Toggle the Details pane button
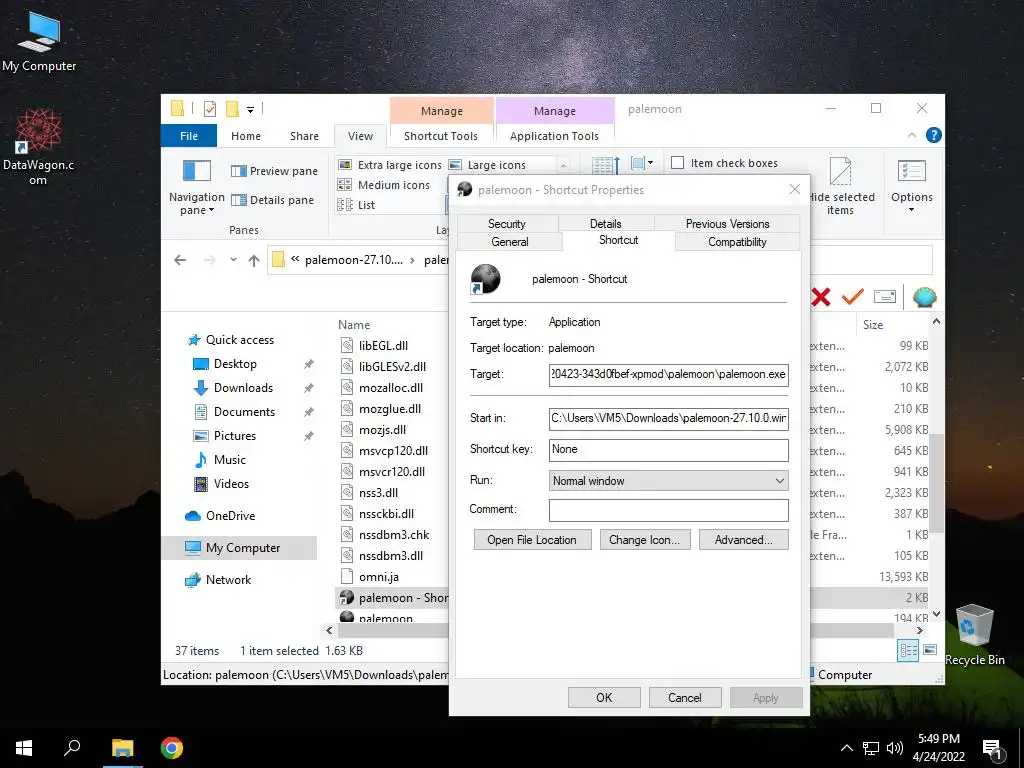The height and width of the screenshot is (768, 1024). coord(272,200)
